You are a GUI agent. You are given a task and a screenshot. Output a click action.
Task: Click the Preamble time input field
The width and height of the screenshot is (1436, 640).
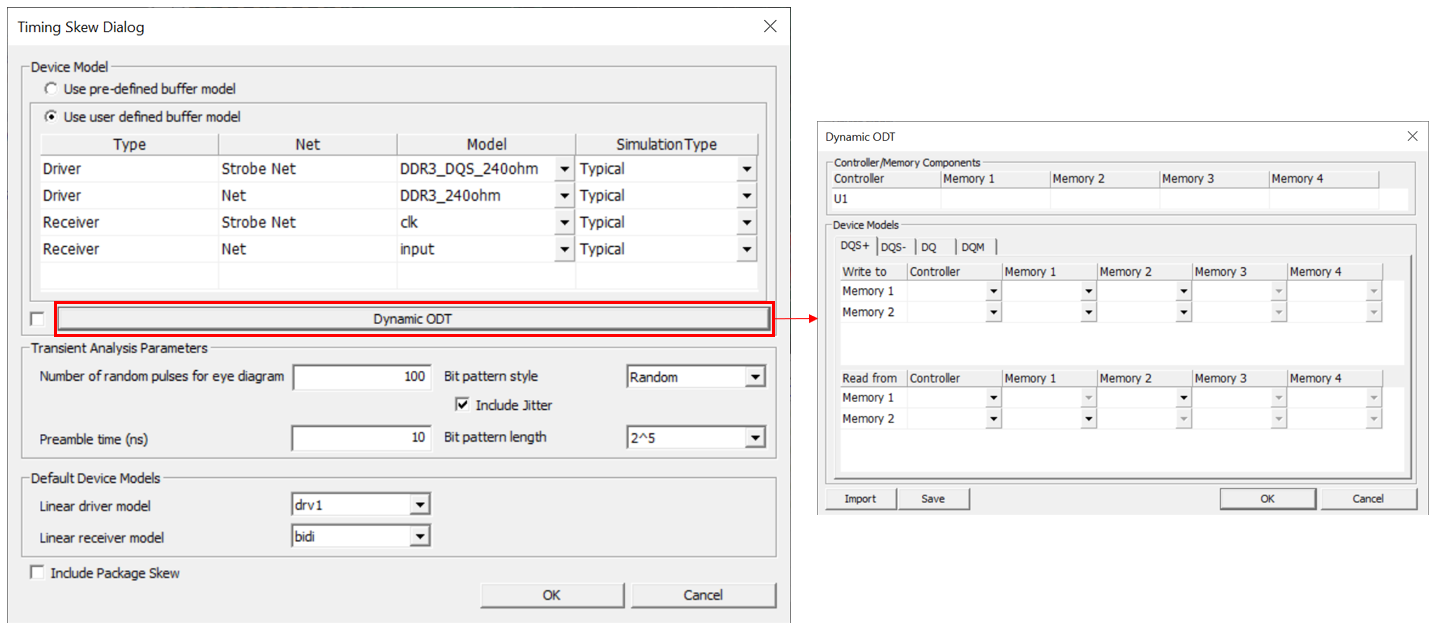361,438
